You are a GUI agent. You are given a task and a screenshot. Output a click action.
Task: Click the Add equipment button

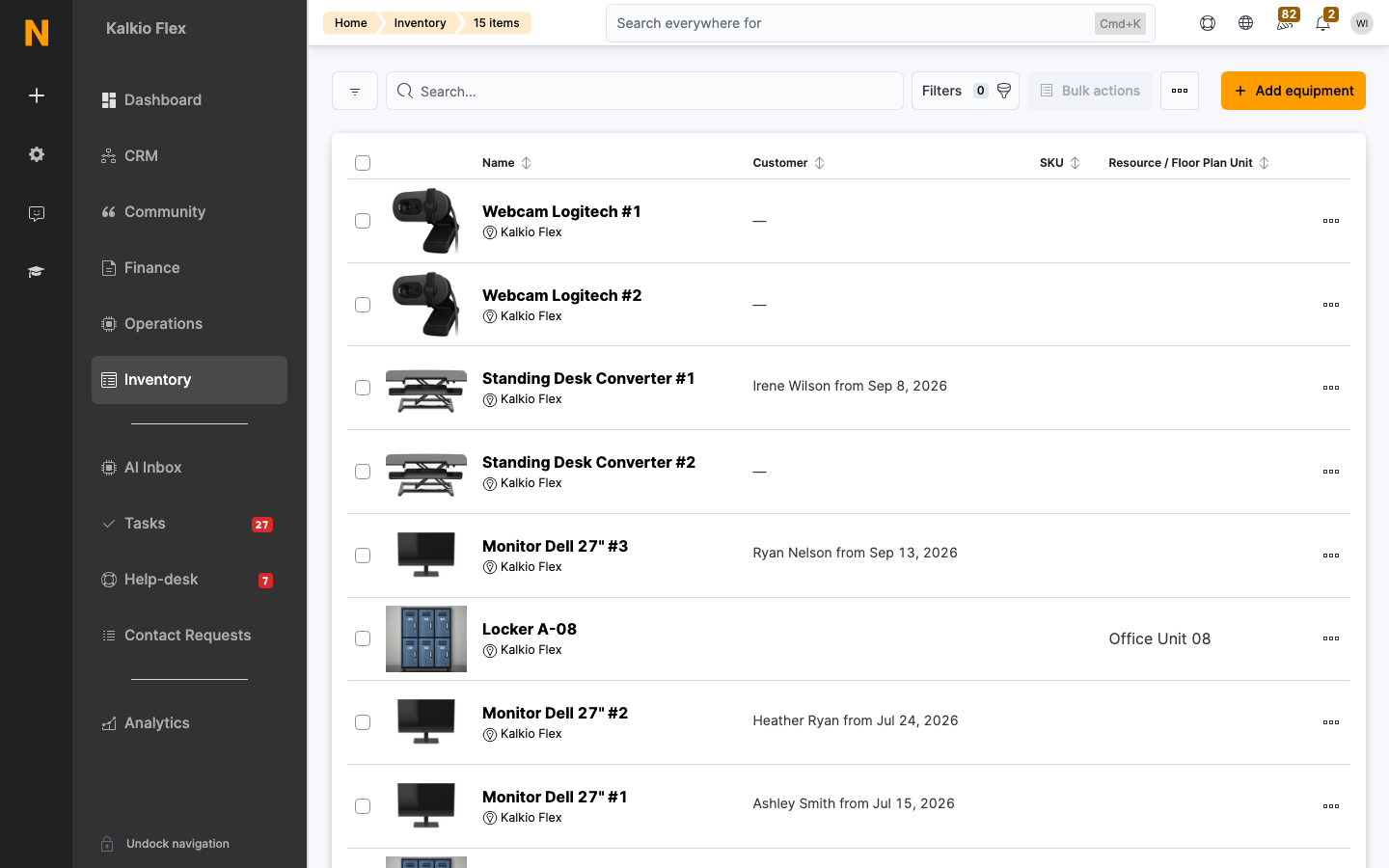pos(1294,91)
